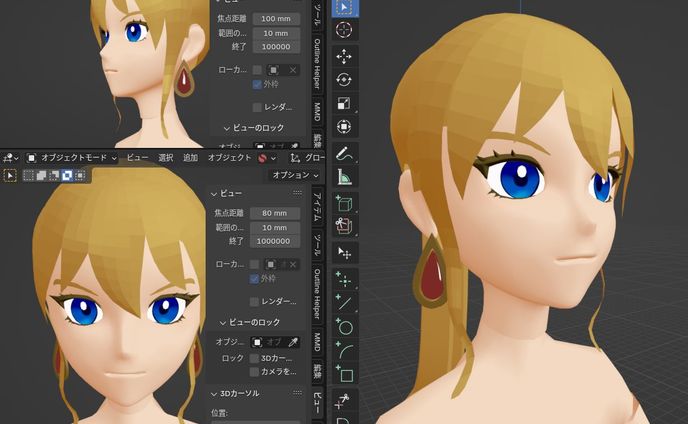
Task: Select the Add Cube tool
Action: coord(344,204)
